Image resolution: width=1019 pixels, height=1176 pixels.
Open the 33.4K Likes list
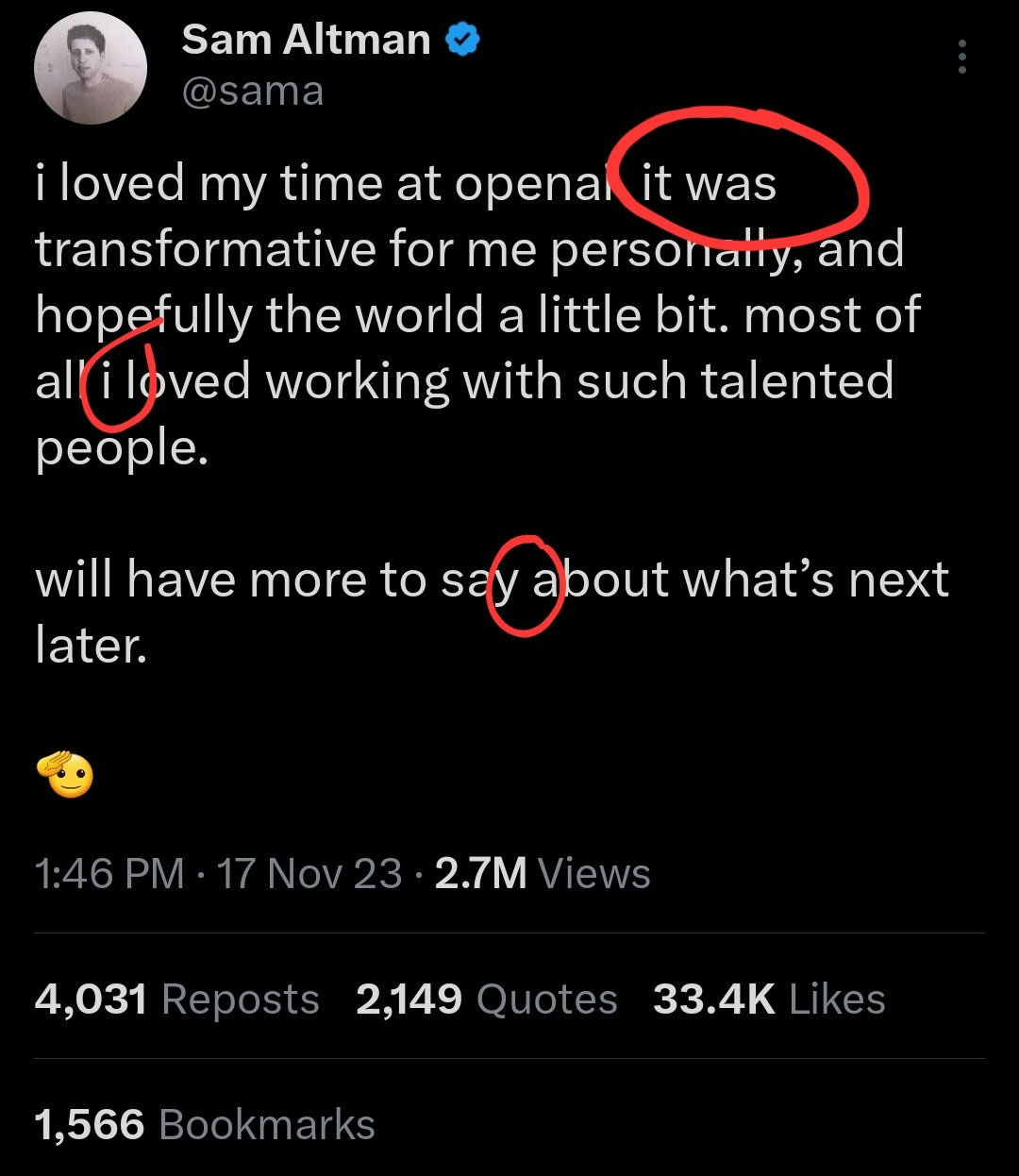point(769,999)
